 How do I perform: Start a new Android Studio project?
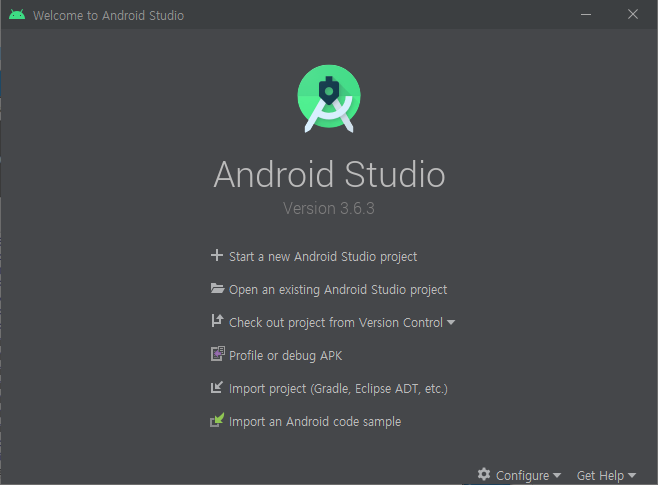(x=323, y=256)
